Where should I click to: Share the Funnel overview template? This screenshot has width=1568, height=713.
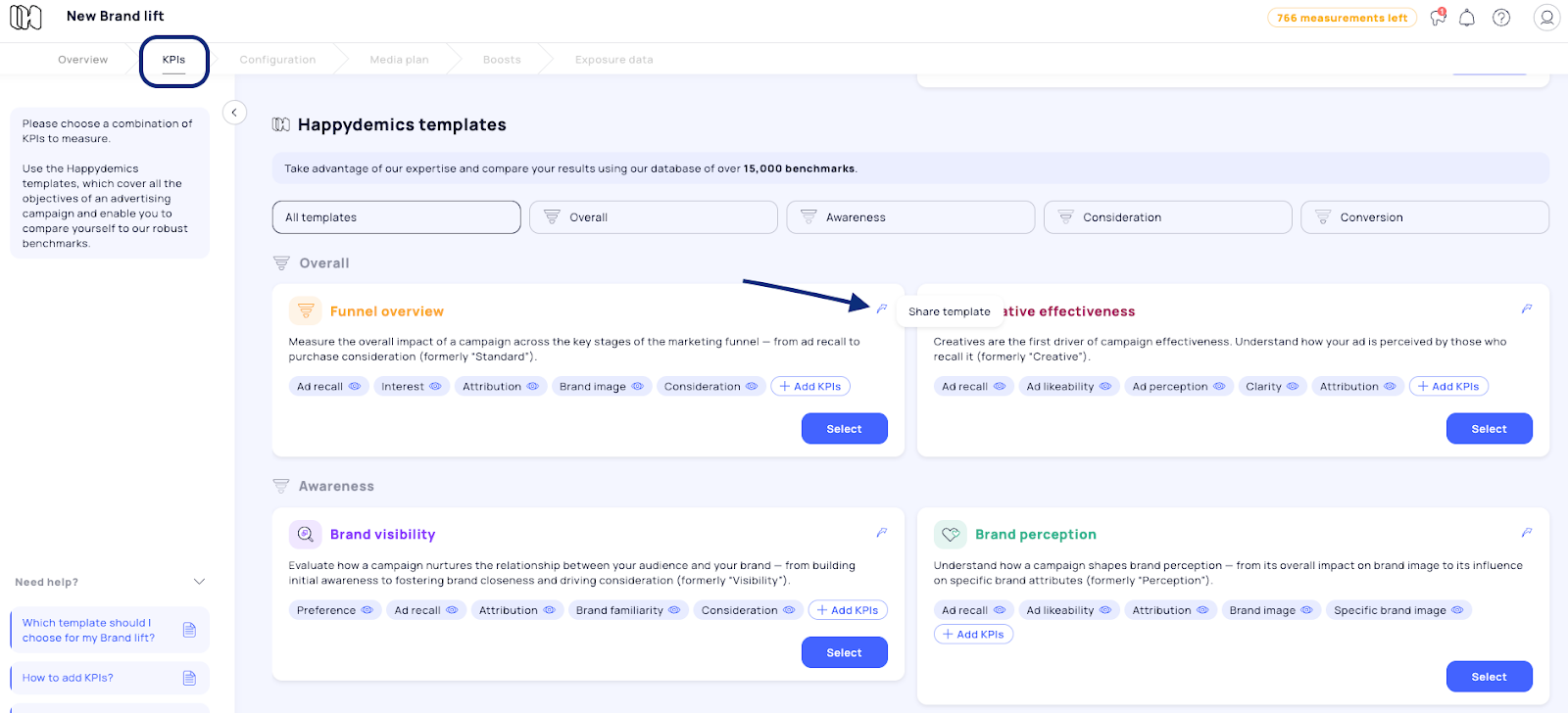(x=882, y=309)
